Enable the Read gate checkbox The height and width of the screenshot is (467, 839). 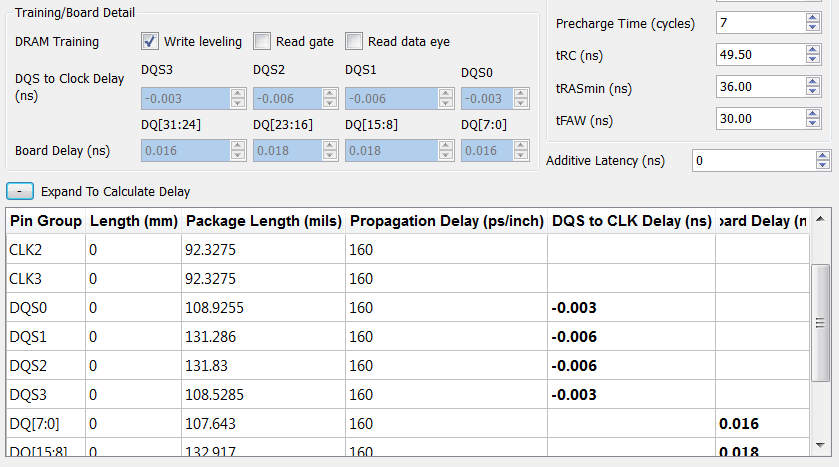262,41
